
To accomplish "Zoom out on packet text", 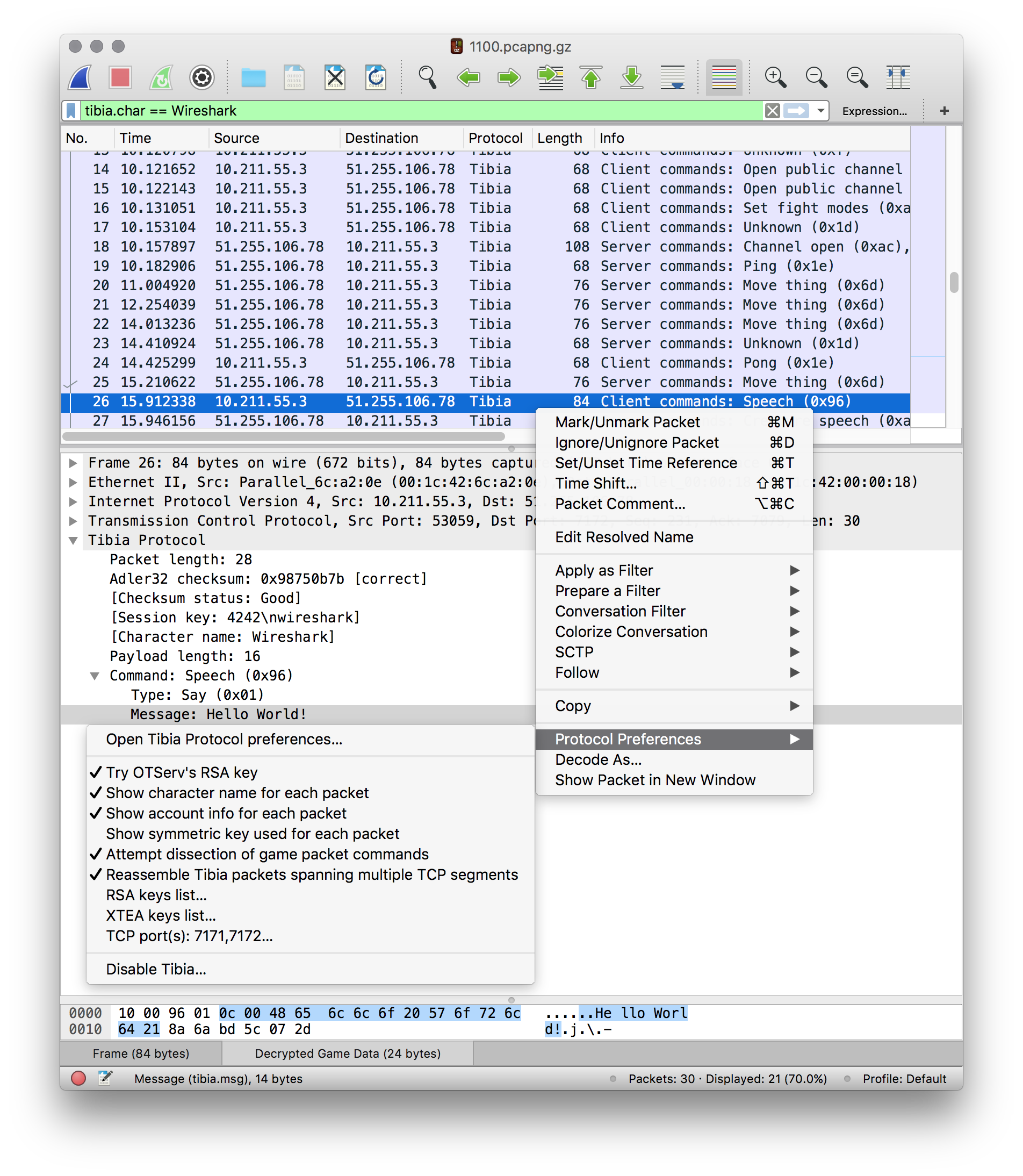I will (x=816, y=77).
